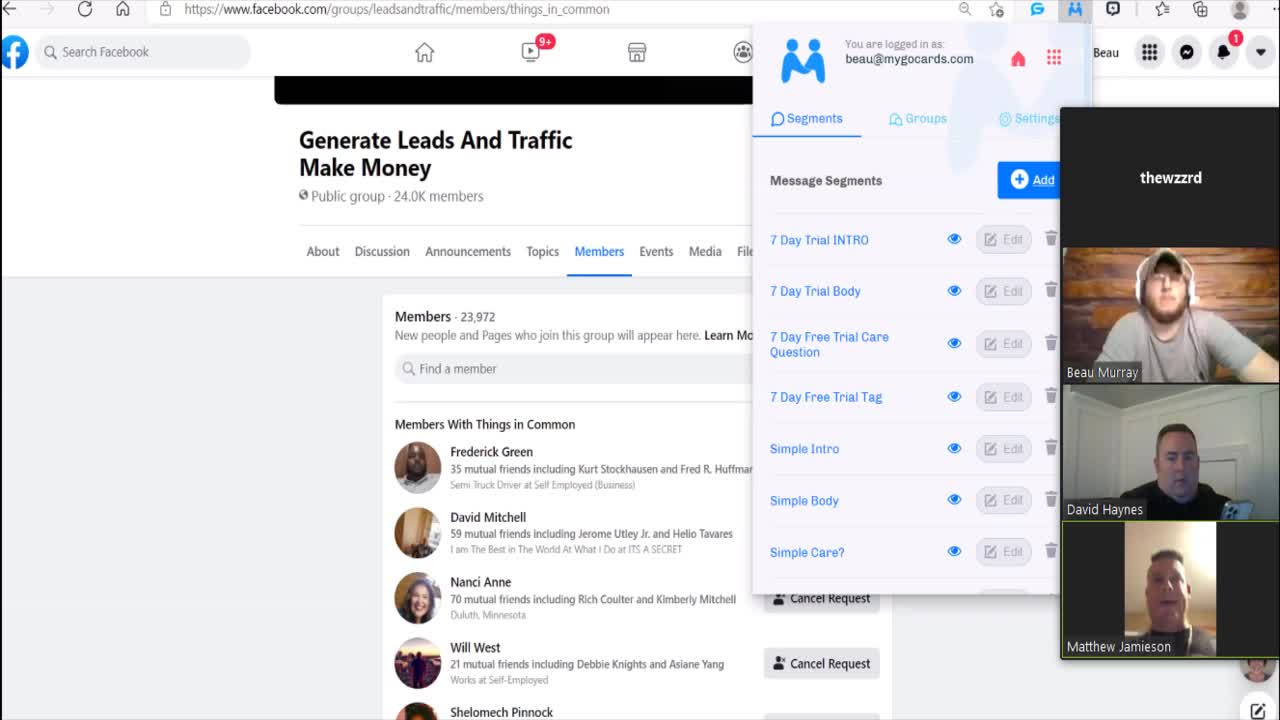The width and height of the screenshot is (1280, 720).
Task: Click the browser profile avatar icon
Action: [x=1240, y=9]
